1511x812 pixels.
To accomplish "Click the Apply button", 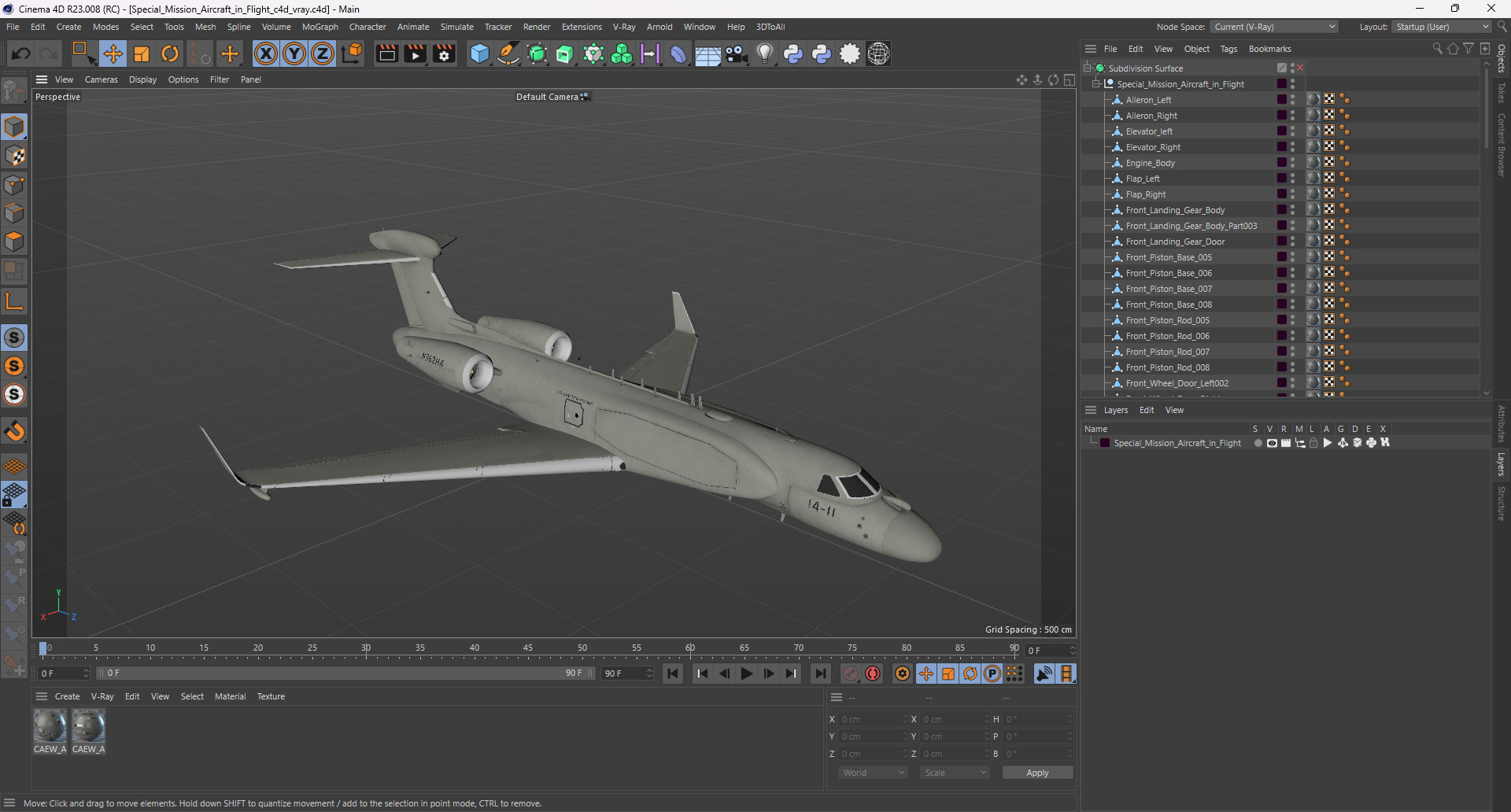I will [1037, 773].
